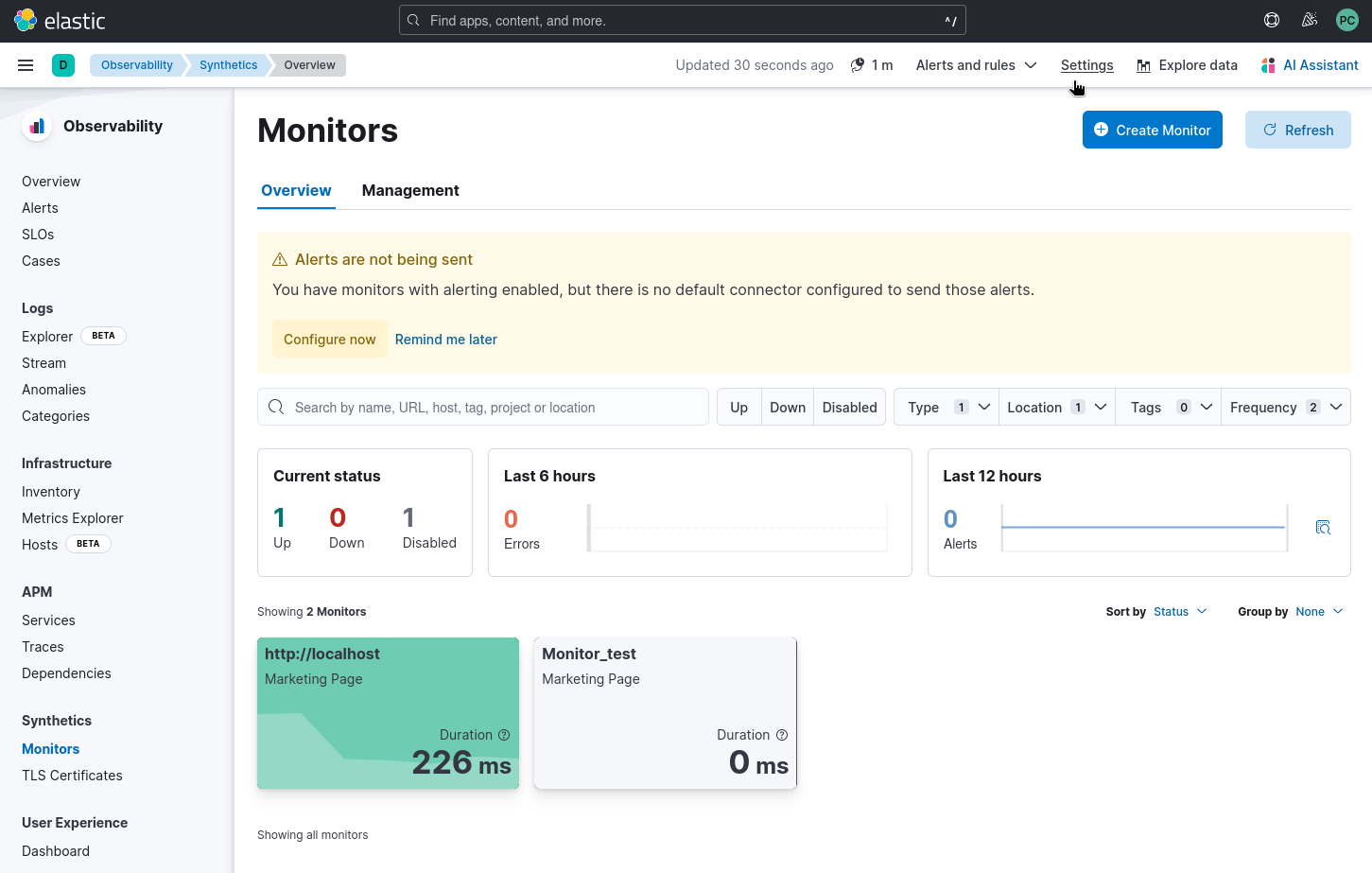Screen dimensions: 1372x873
Task: Click the Observability logo in sidebar
Action: point(37,126)
